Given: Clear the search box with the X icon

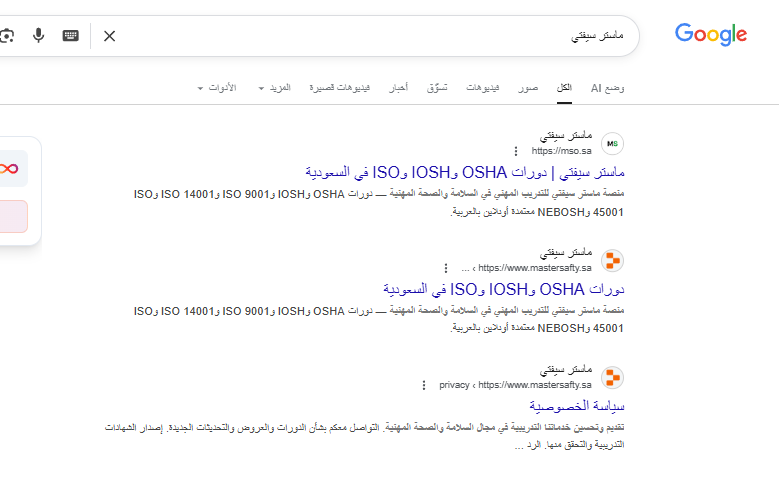Looking at the screenshot, I should click(x=109, y=36).
